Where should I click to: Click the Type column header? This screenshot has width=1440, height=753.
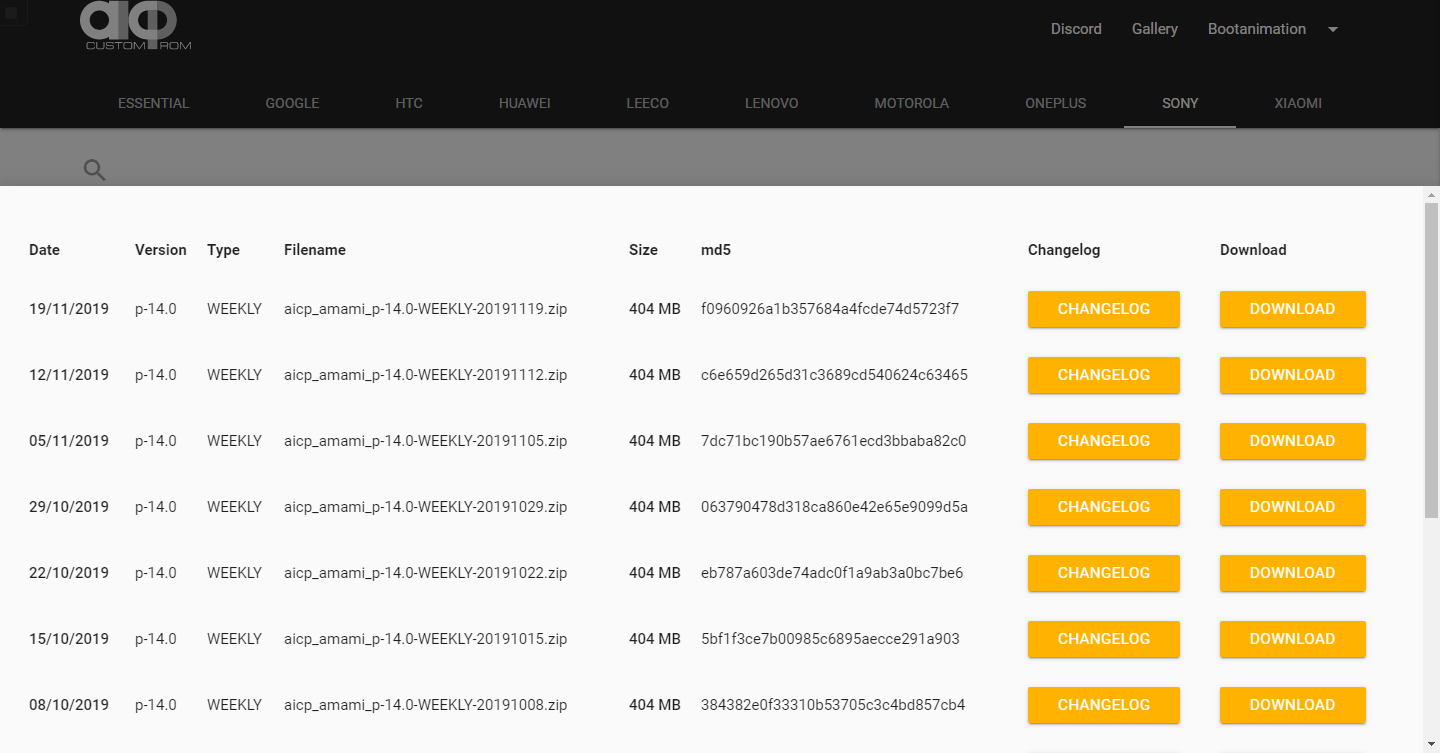pos(223,250)
